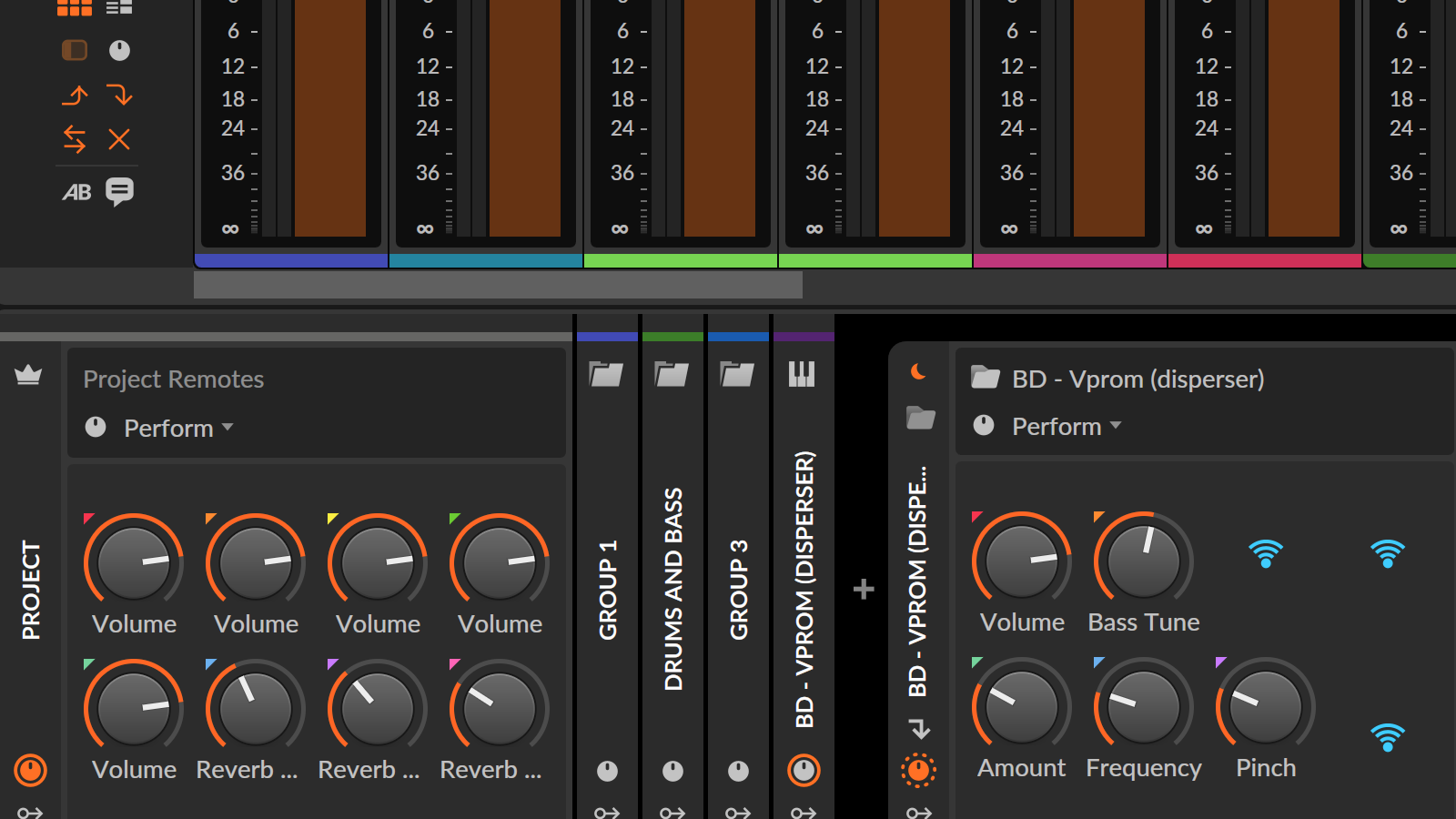Click the horizontal scrollbar below the mixer meters
The width and height of the screenshot is (1456, 819).
499,285
